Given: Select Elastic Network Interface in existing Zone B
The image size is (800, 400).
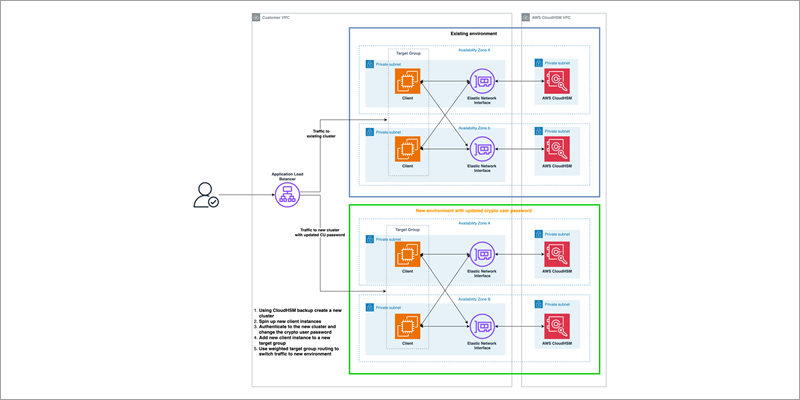Looking at the screenshot, I should (x=482, y=149).
